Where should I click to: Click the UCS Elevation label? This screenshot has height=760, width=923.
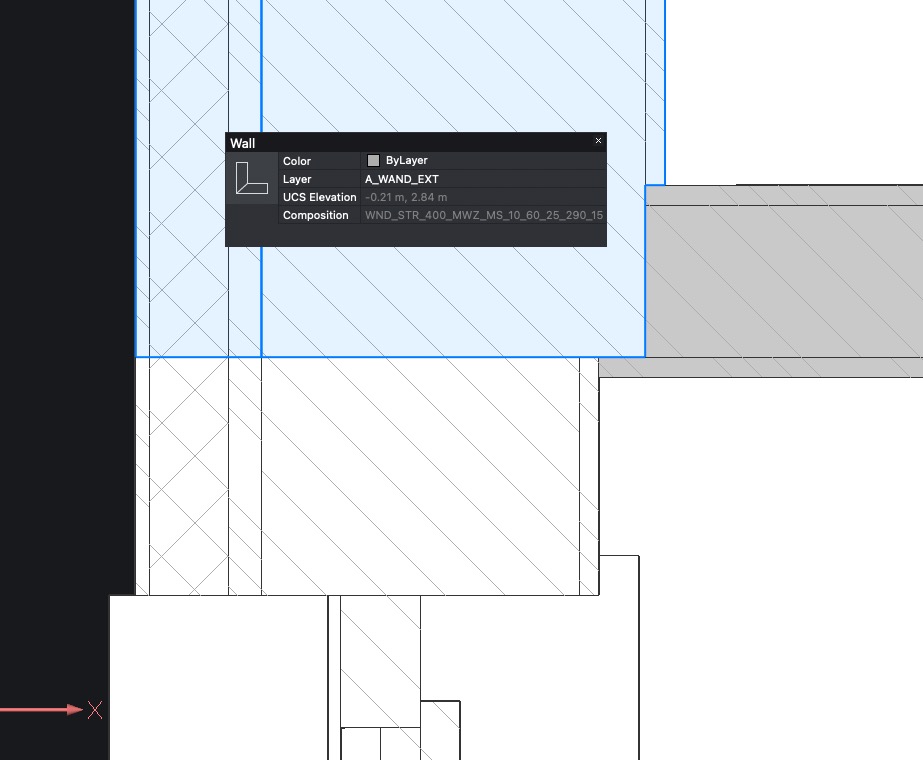(319, 197)
